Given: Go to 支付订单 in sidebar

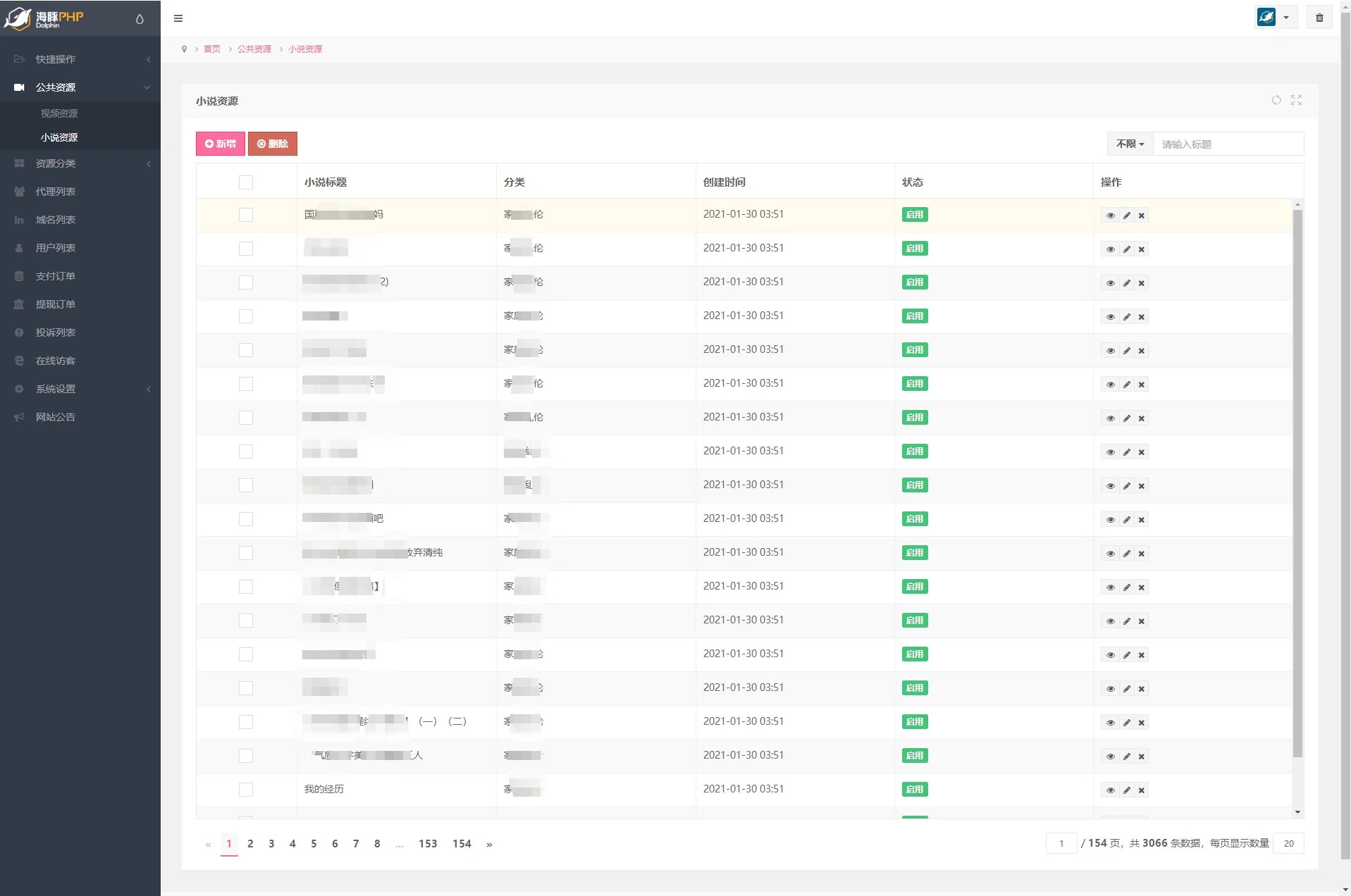Looking at the screenshot, I should point(56,276).
